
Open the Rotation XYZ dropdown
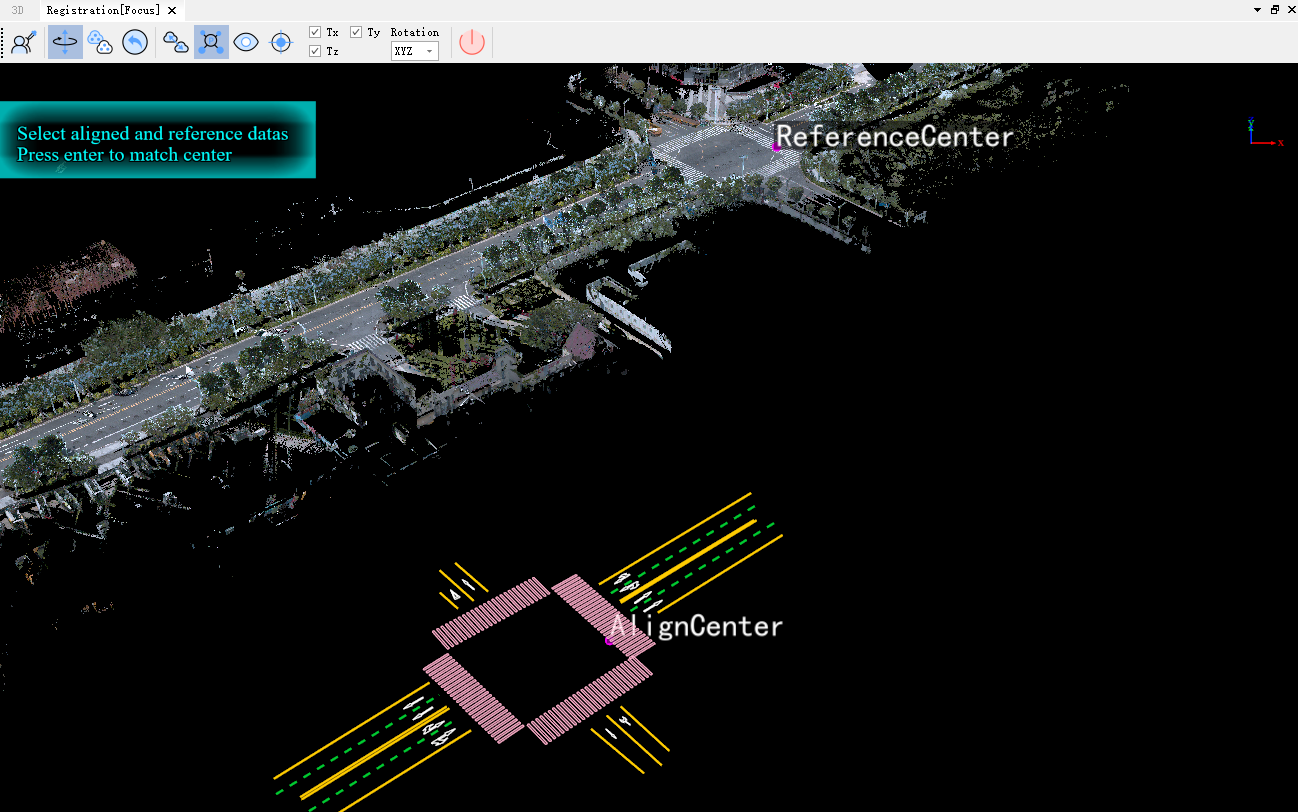coord(415,51)
